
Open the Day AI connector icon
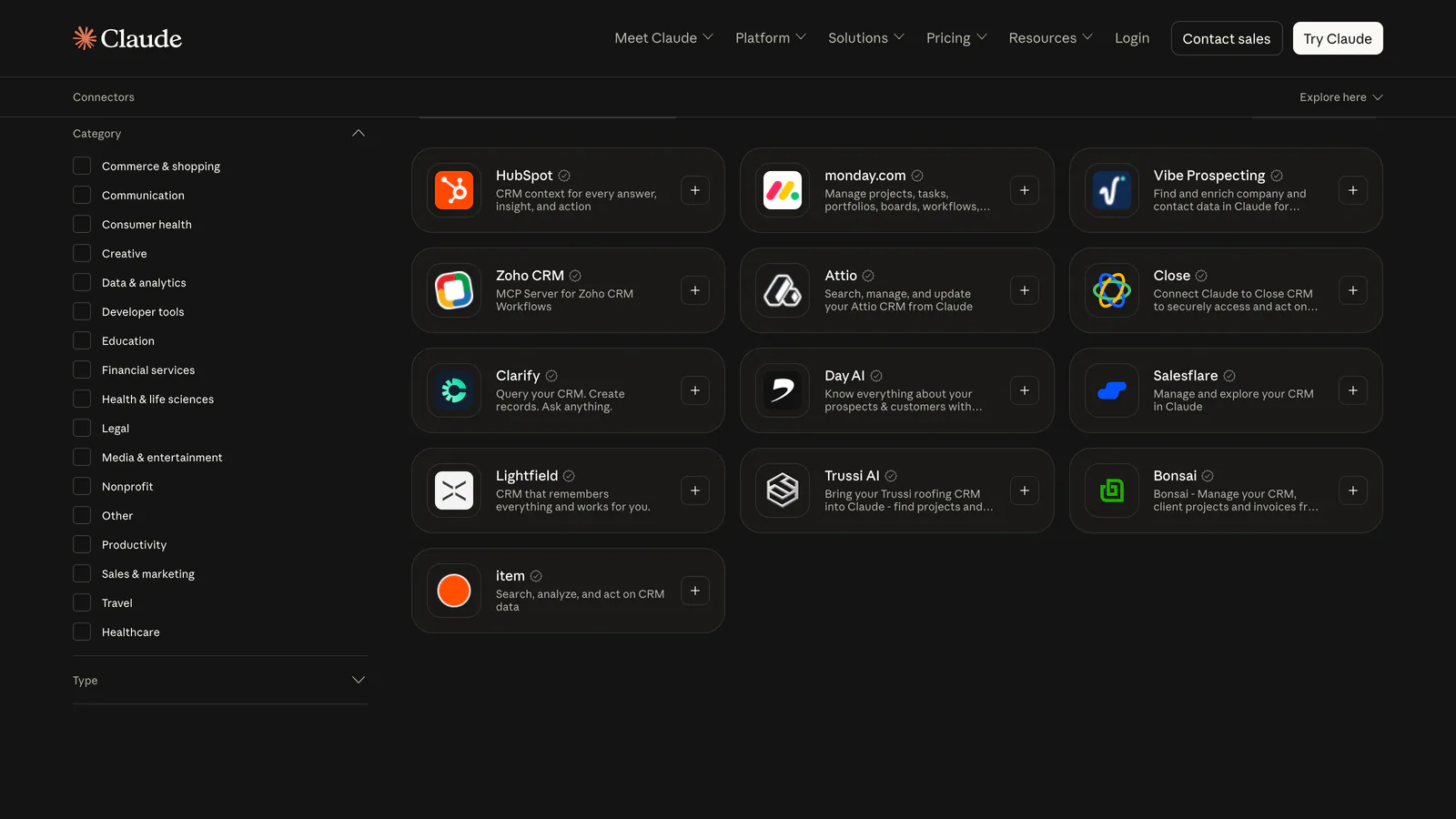pos(783,390)
